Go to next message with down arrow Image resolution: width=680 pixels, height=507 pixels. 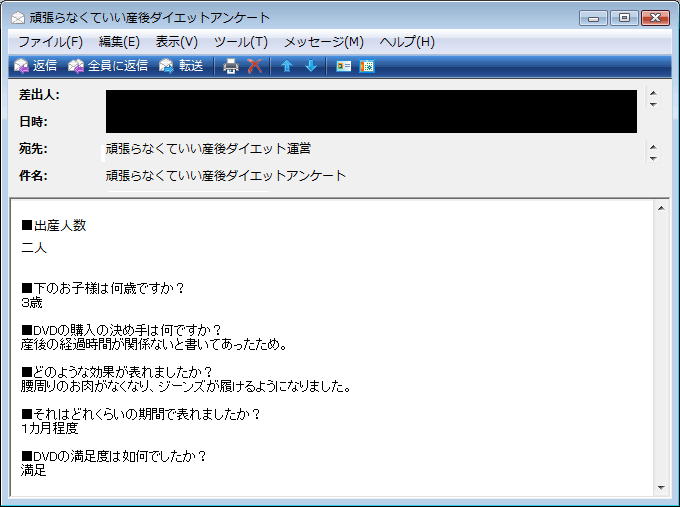[x=311, y=66]
